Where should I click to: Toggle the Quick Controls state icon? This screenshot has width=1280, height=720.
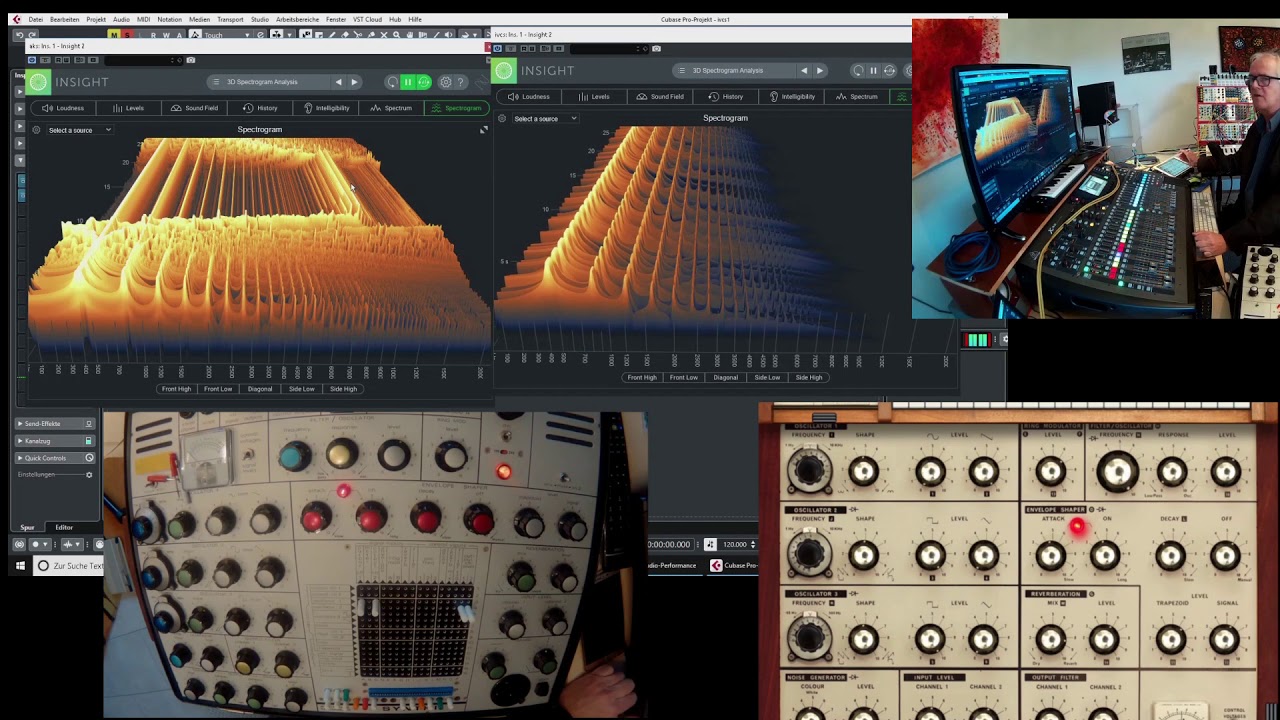coord(88,458)
